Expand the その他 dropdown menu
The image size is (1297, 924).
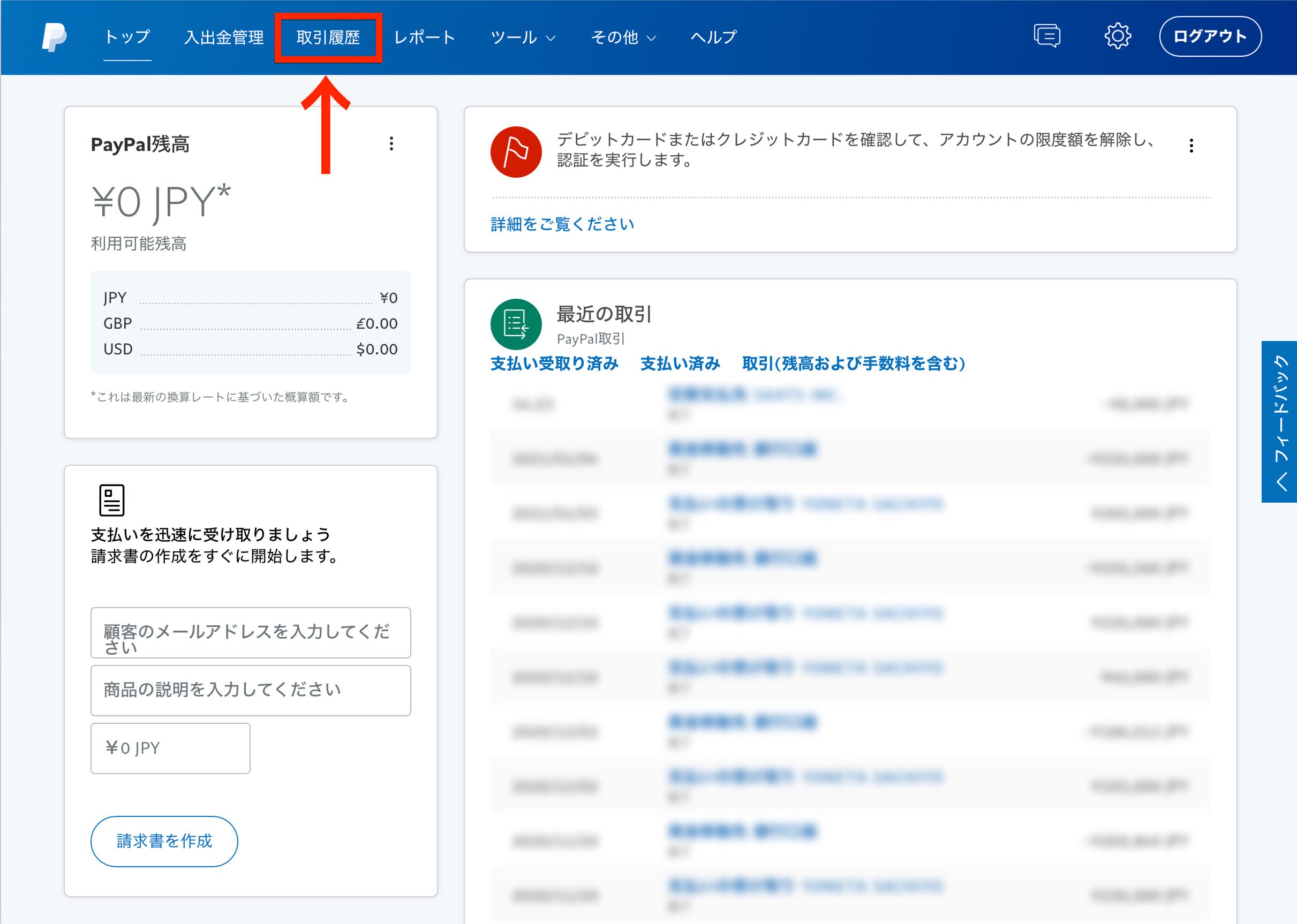(623, 37)
